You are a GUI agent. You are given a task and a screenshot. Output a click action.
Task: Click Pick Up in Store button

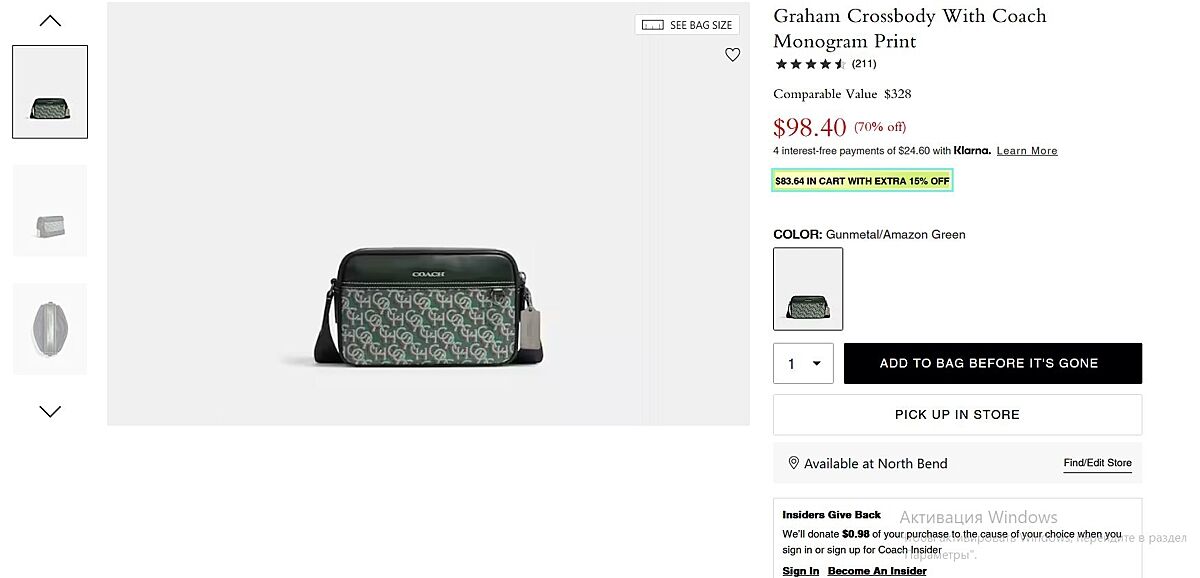coord(957,414)
